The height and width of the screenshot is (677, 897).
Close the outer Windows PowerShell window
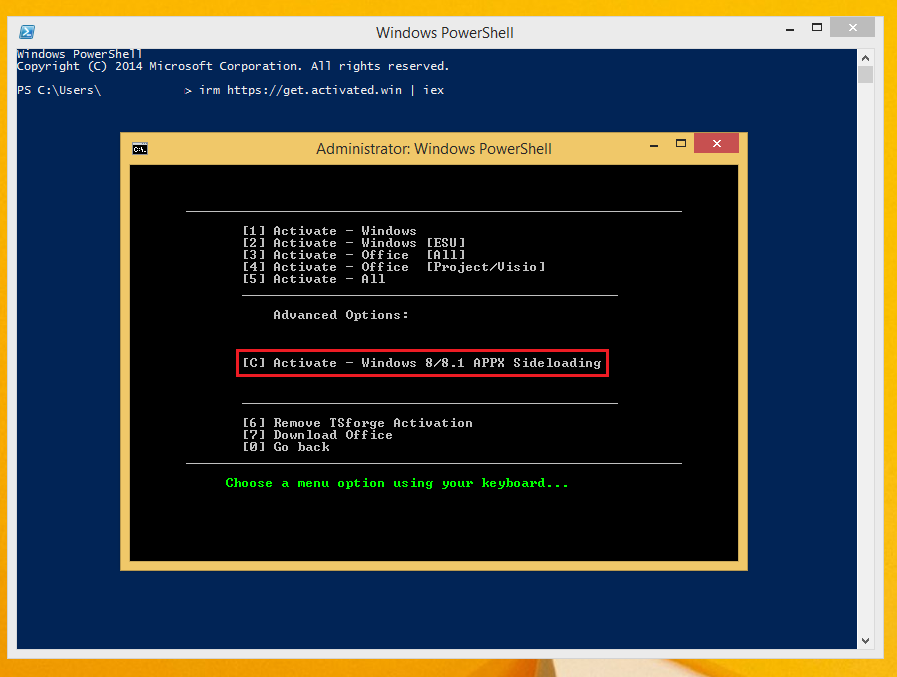point(852,27)
